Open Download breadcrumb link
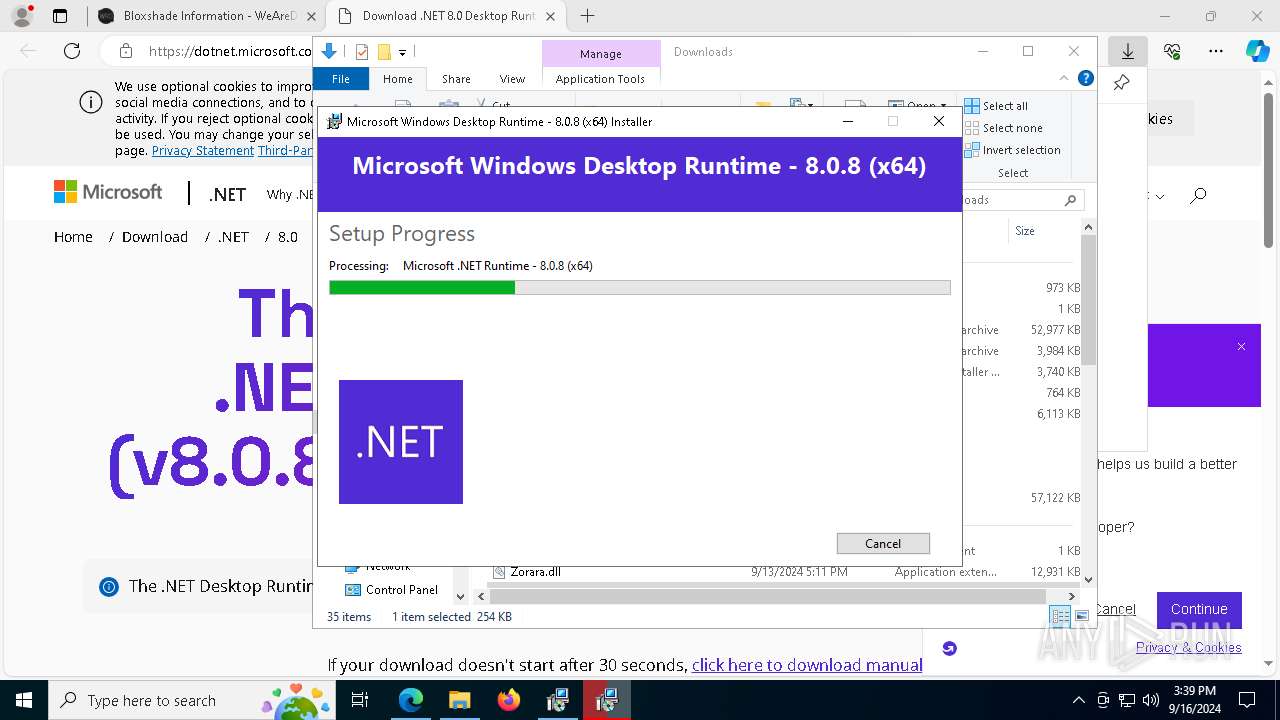Screen dimensions: 1280x720 (155, 237)
